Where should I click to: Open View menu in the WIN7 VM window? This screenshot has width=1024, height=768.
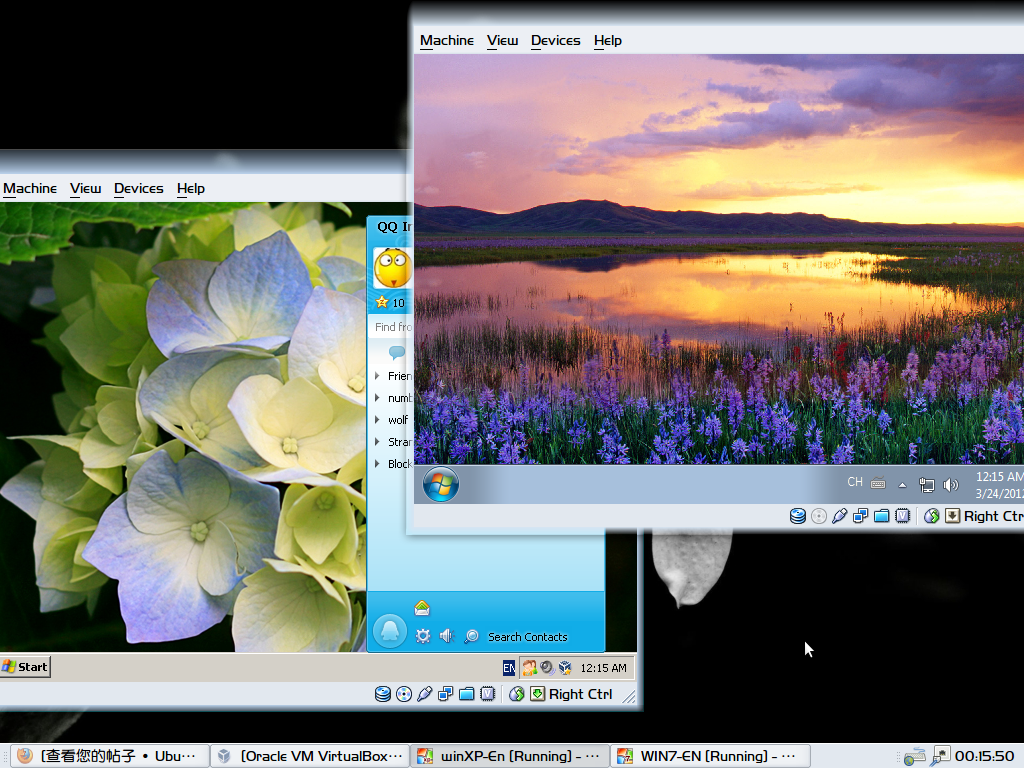tap(502, 40)
